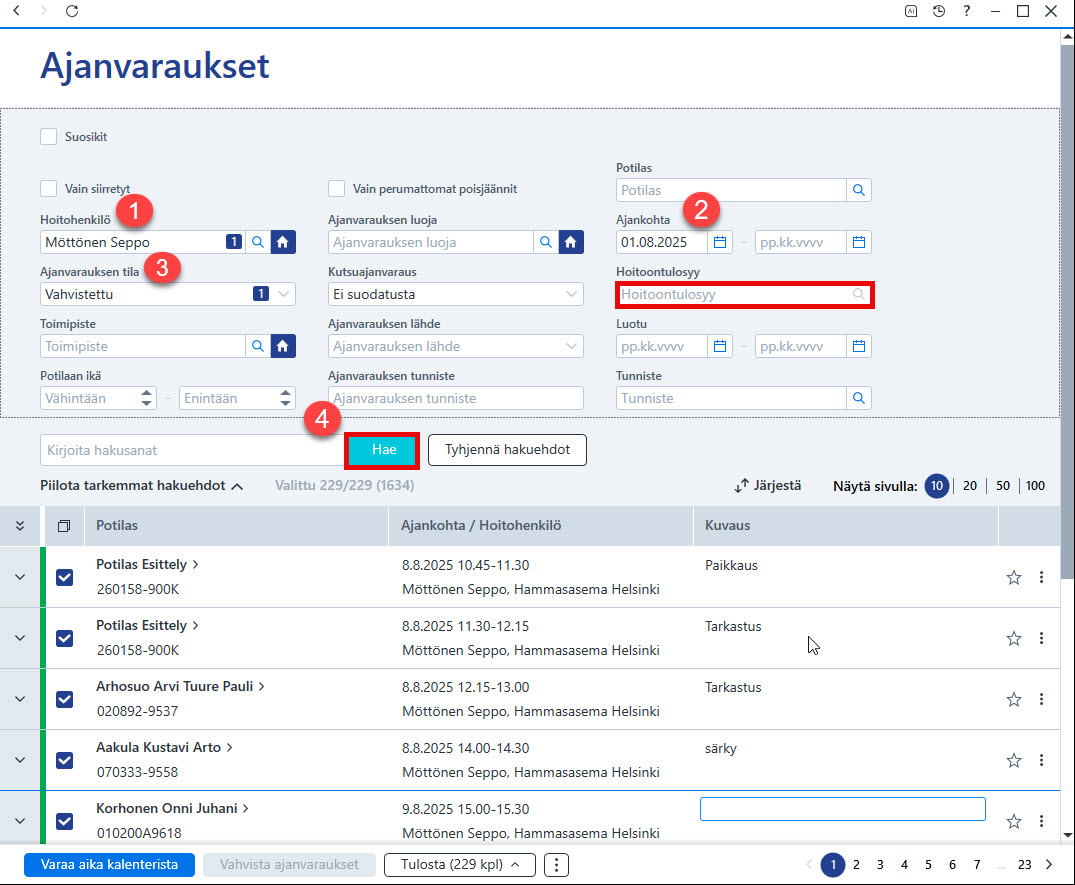Click the Järjestä sort icon
The height and width of the screenshot is (885, 1075).
tap(741, 486)
